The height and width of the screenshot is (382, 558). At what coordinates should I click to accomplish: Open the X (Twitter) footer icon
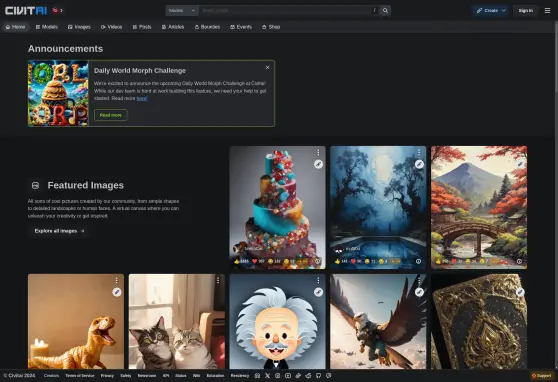(x=268, y=376)
